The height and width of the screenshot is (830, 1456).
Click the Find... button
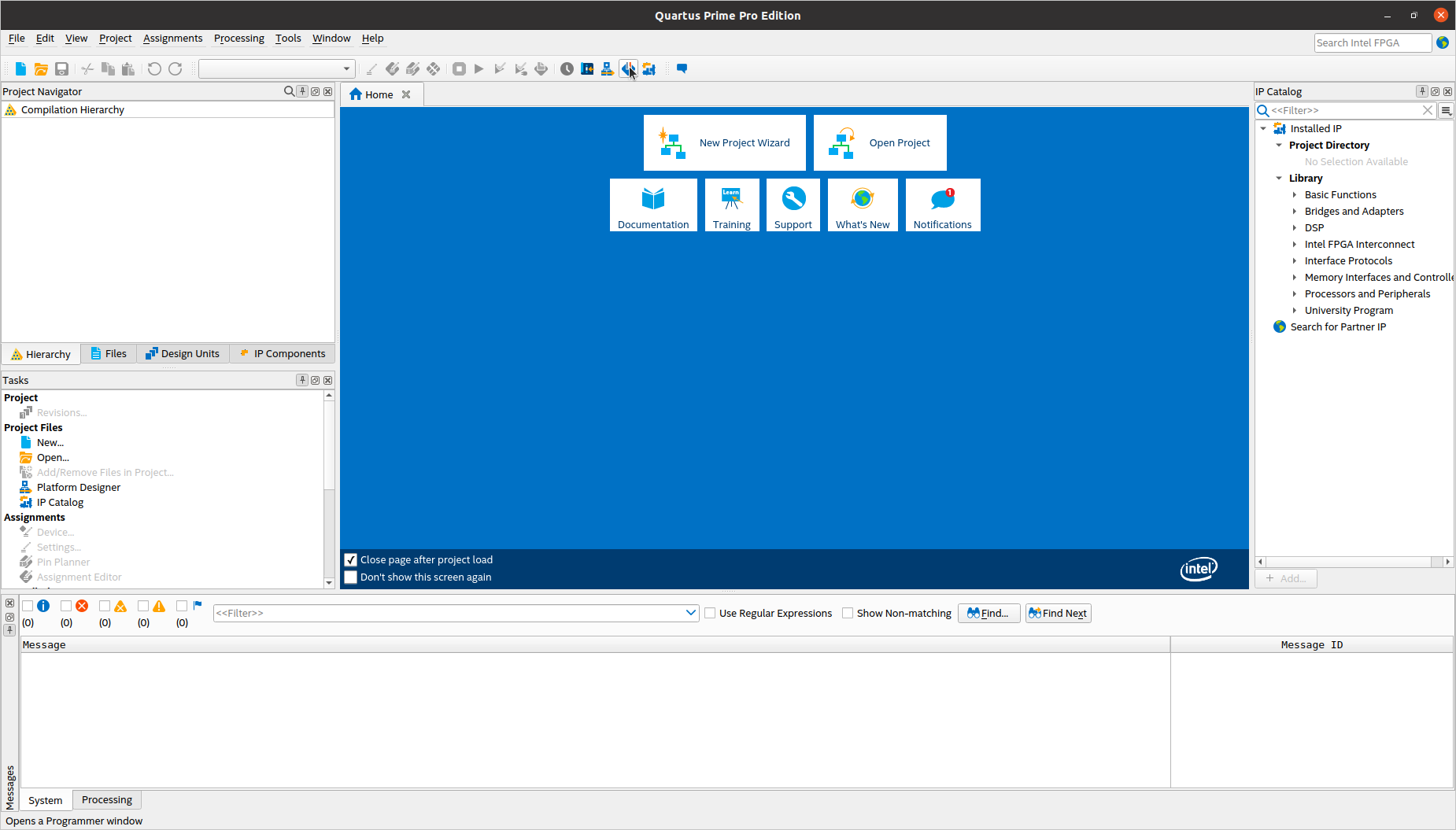point(989,614)
